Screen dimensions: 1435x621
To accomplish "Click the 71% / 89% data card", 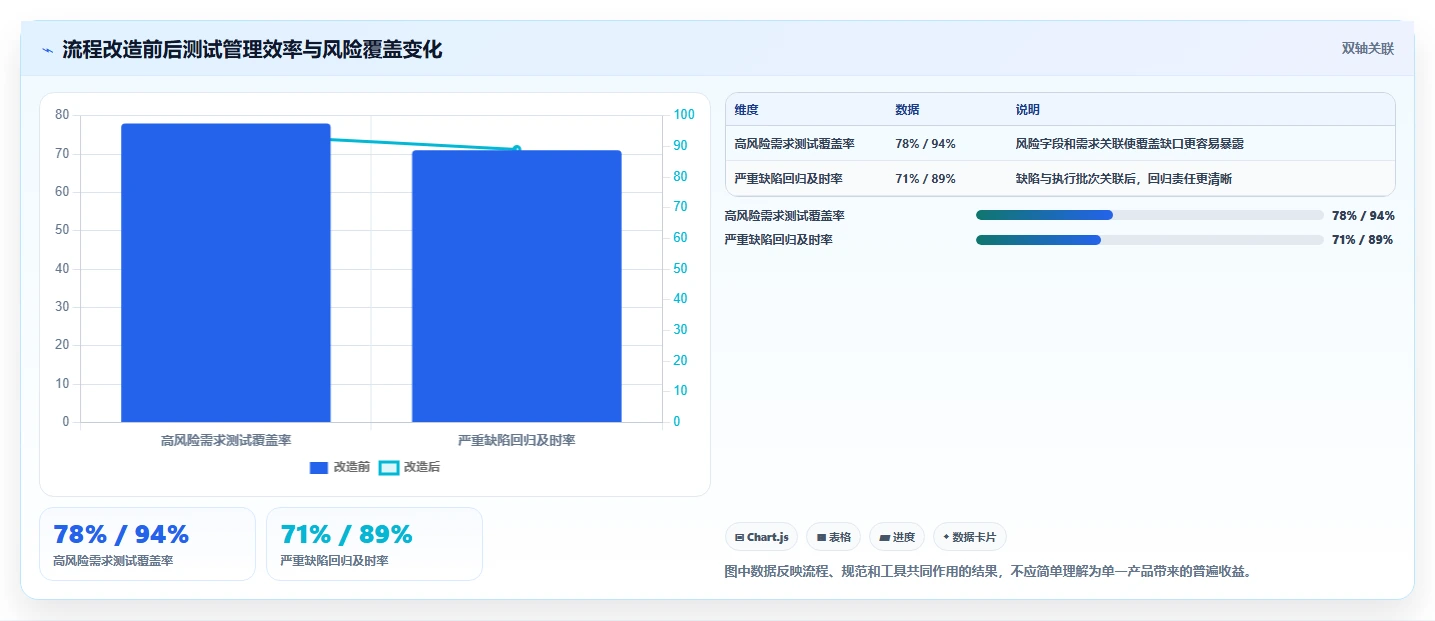I will coord(374,544).
